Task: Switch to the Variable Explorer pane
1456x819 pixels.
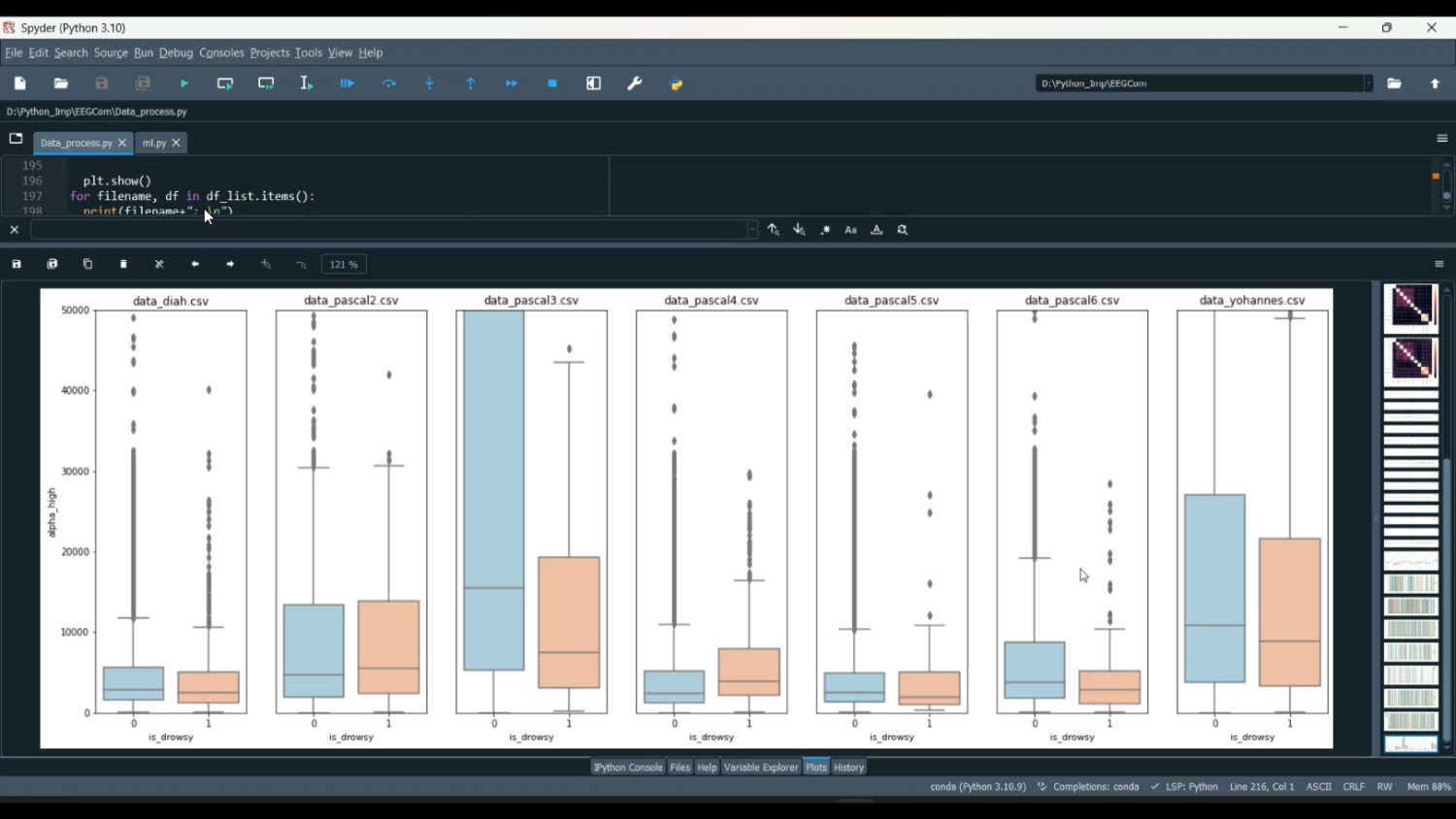Action: 761,768
